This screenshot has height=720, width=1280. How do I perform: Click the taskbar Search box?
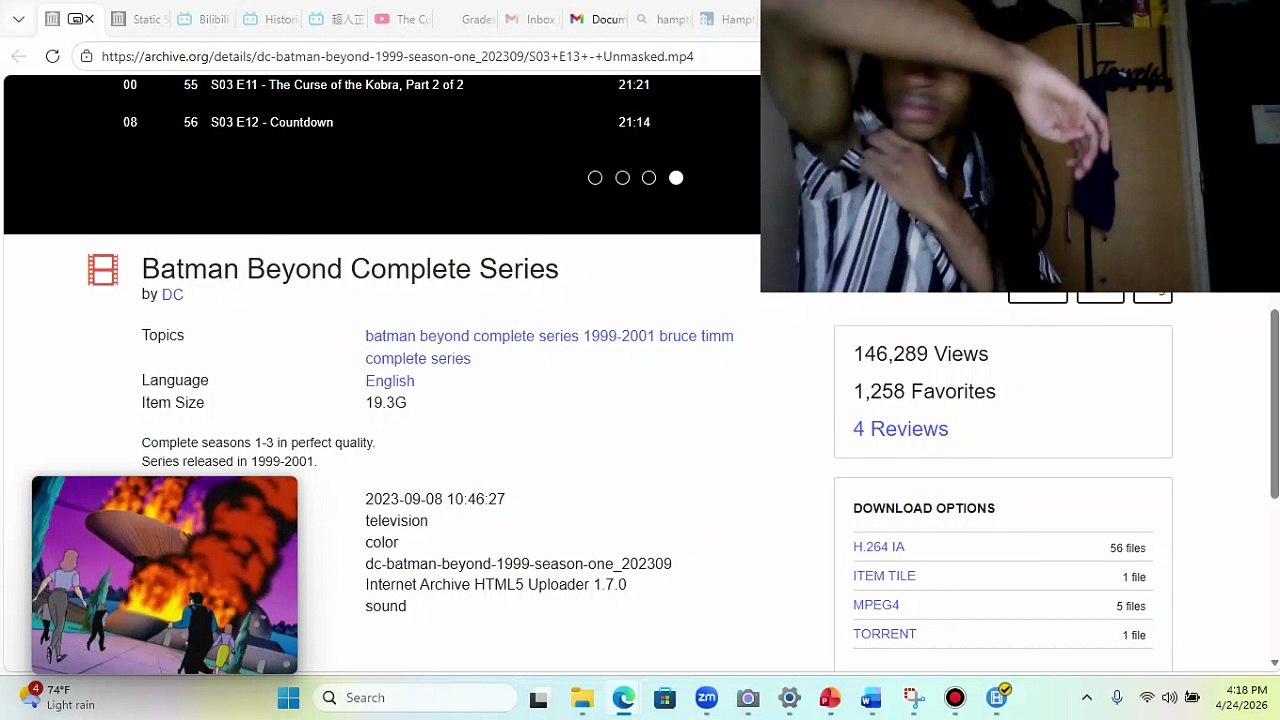(x=416, y=698)
